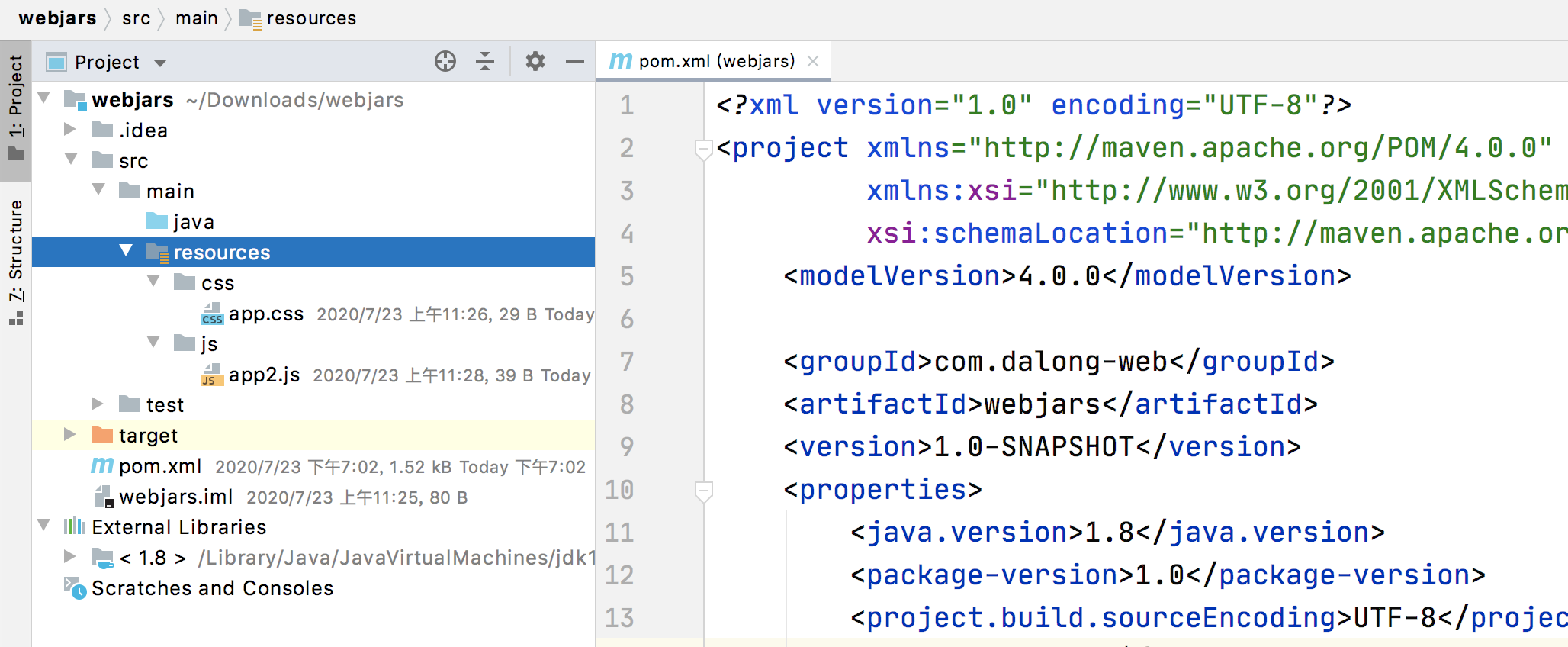This screenshot has width=1568, height=647.
Task: Collapse the main folder arrow
Action: 99,189
